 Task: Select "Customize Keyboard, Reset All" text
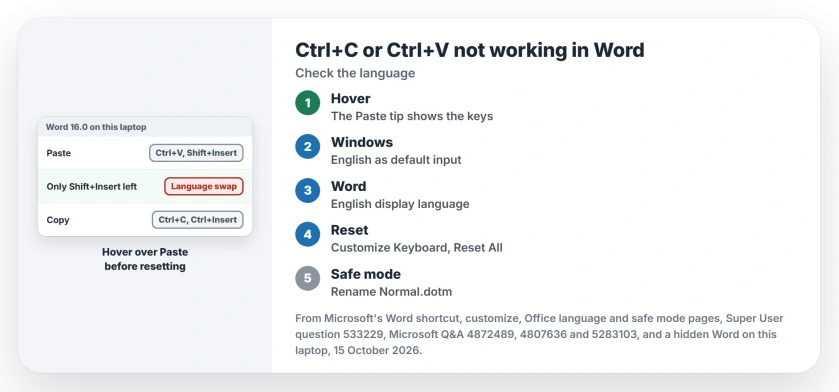pyautogui.click(x=417, y=248)
